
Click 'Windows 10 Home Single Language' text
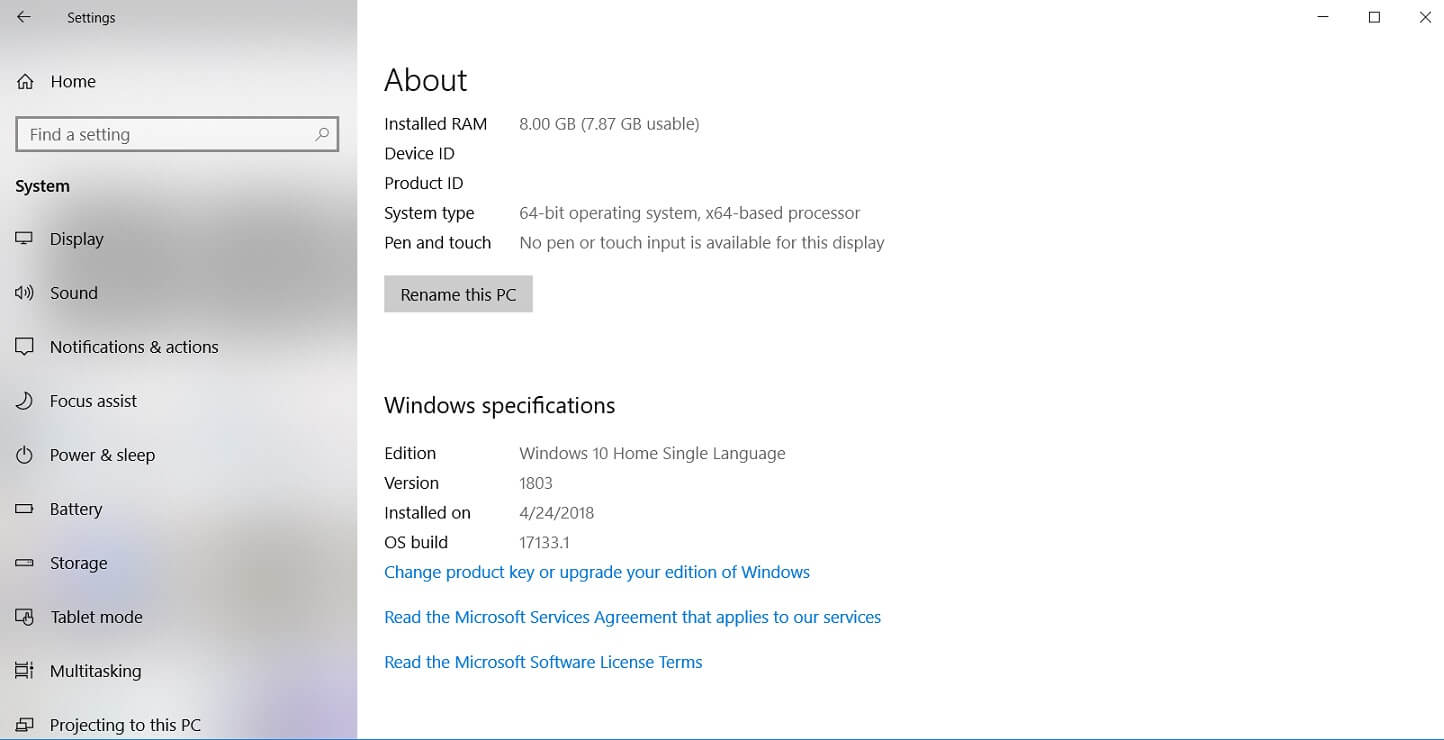pos(652,453)
